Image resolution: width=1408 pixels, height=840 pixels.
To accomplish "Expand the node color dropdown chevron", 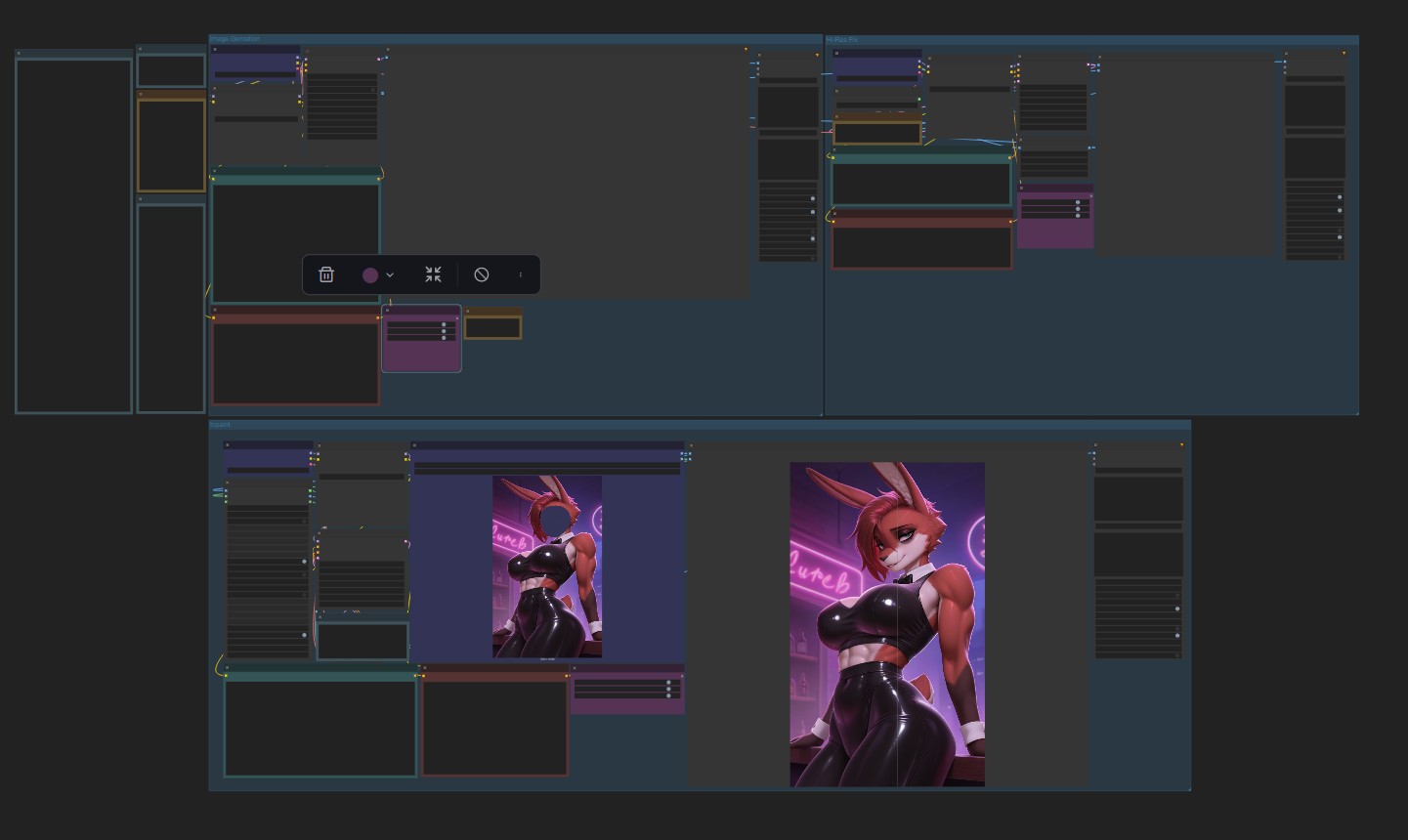I will pyautogui.click(x=390, y=275).
